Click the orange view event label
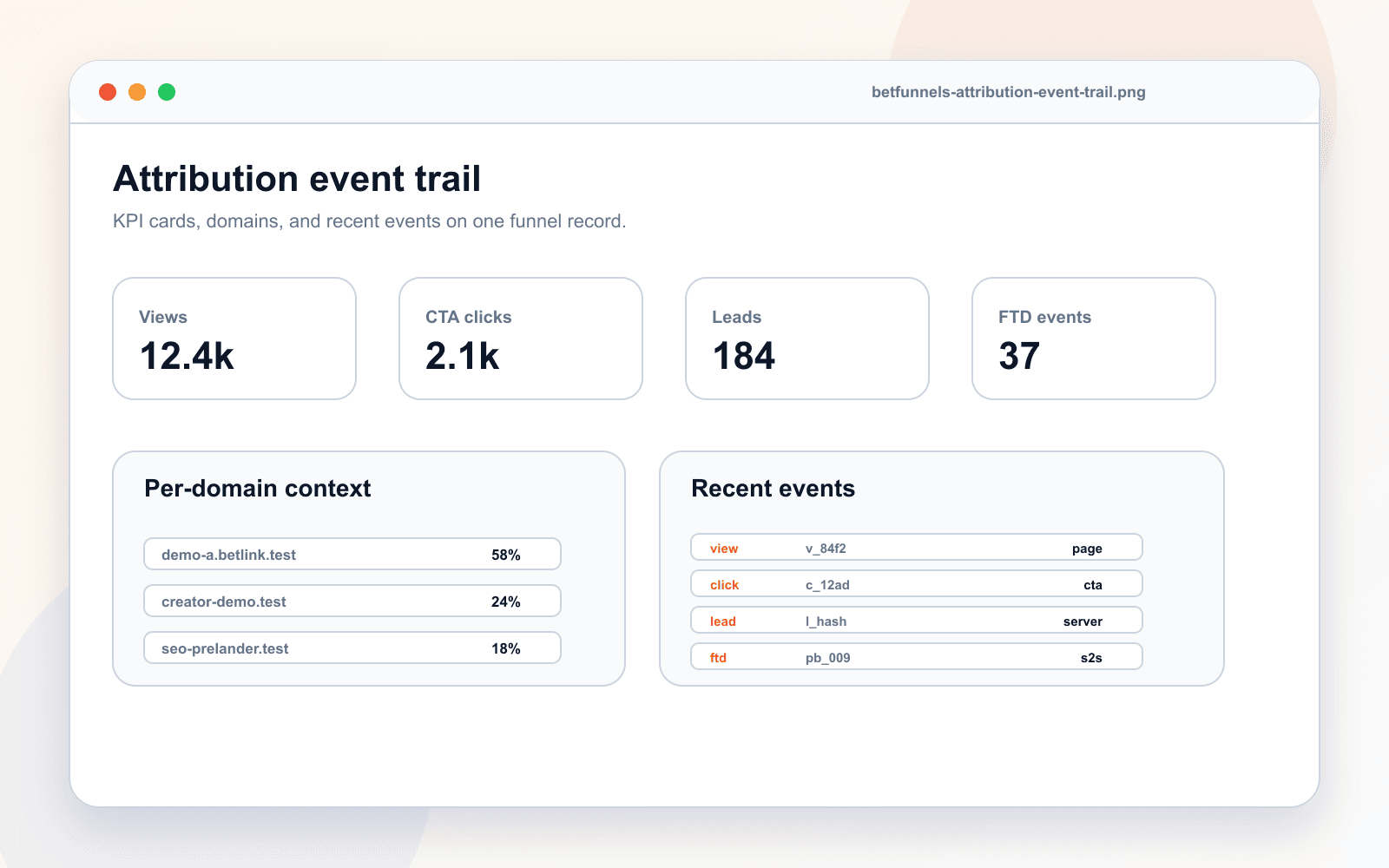Viewport: 1389px width, 868px height. point(724,549)
